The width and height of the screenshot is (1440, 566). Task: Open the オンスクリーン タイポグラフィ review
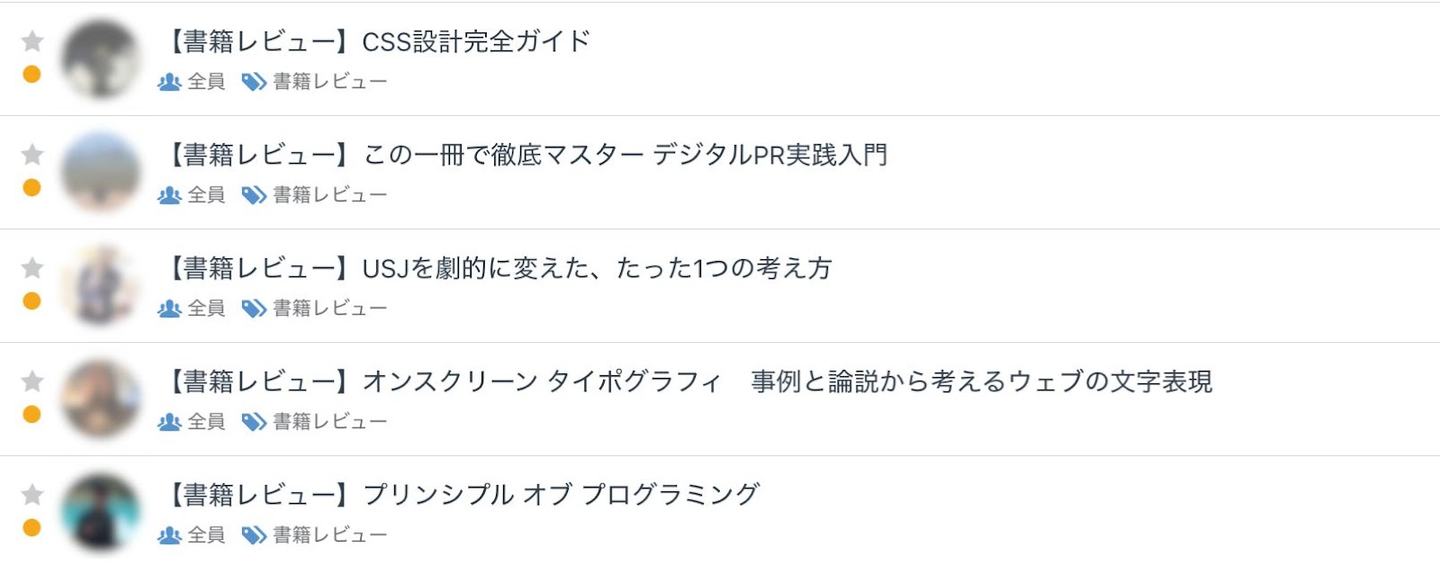686,381
